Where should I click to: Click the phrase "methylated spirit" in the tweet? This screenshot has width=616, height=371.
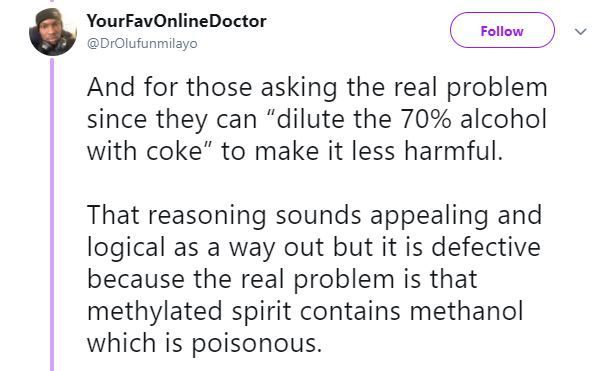point(189,311)
